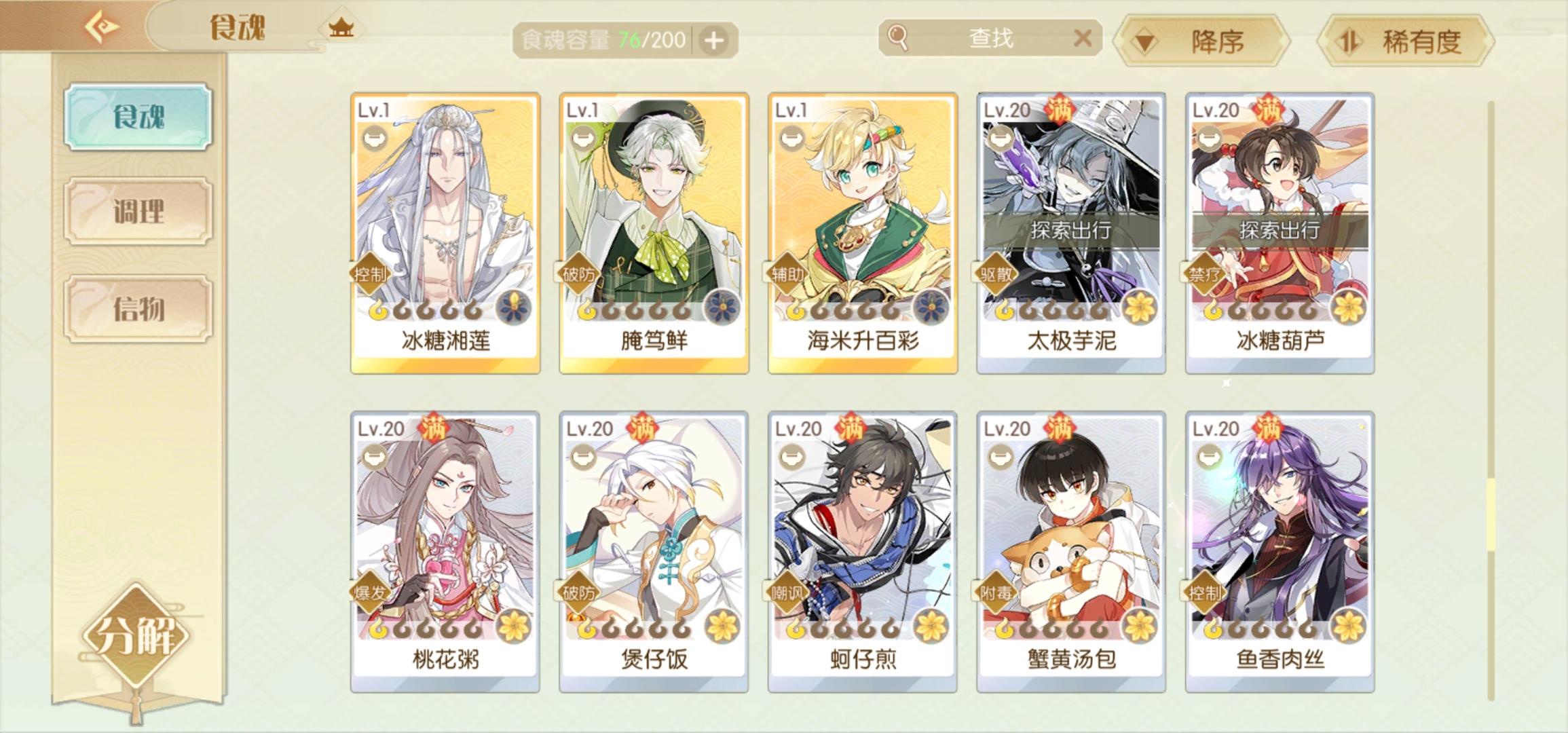
Task: Select the 蟹黄汤包 card
Action: (1071, 552)
